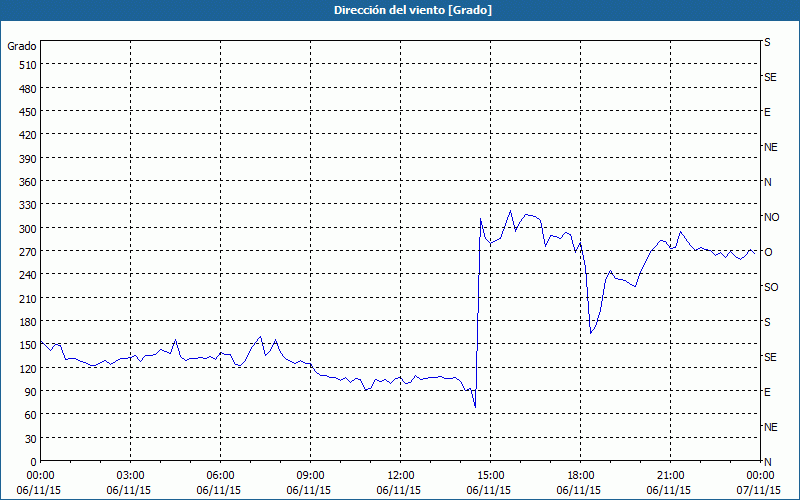Screen dimensions: 800x500
Task: Select the 240 degree axis label
Action: pos(28,275)
